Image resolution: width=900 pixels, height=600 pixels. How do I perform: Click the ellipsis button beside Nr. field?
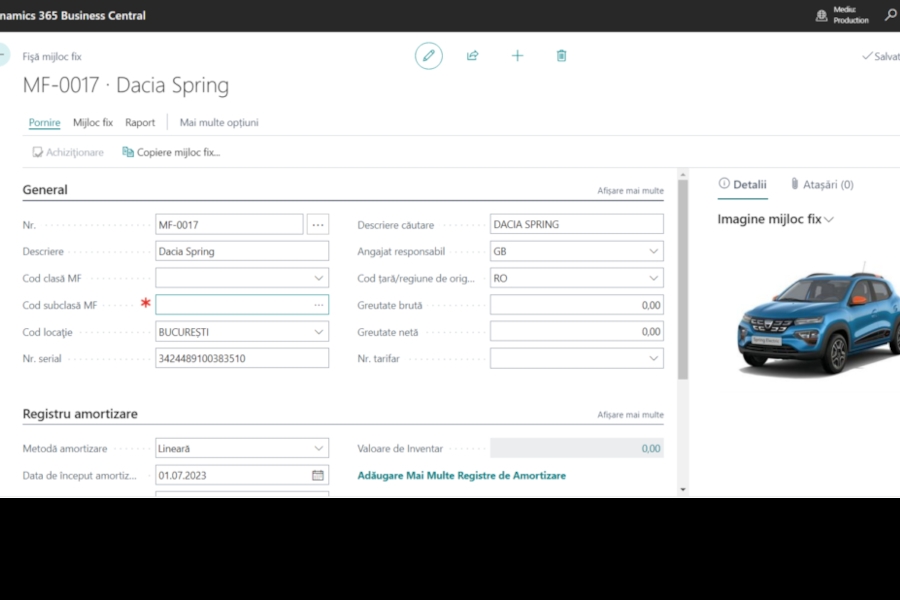318,225
